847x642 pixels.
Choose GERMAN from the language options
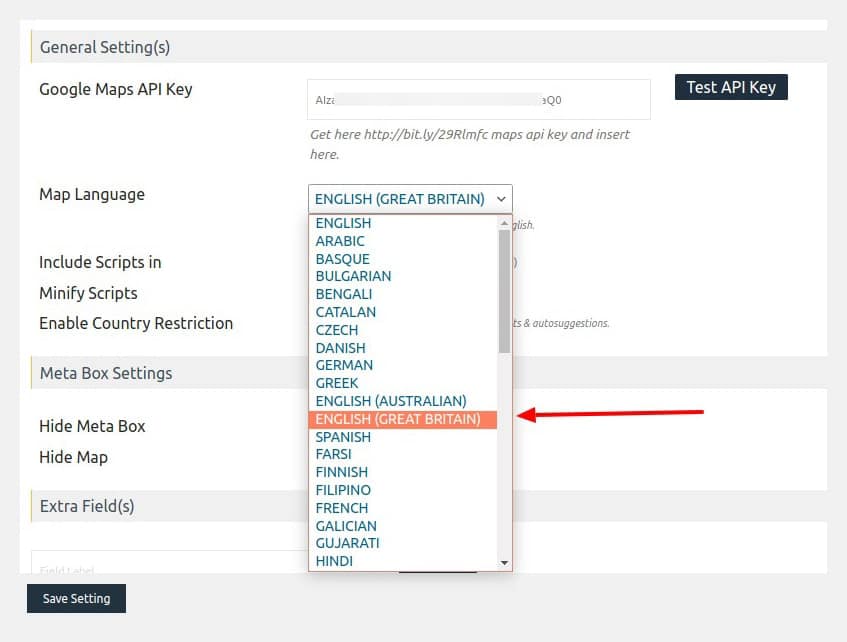[344, 365]
